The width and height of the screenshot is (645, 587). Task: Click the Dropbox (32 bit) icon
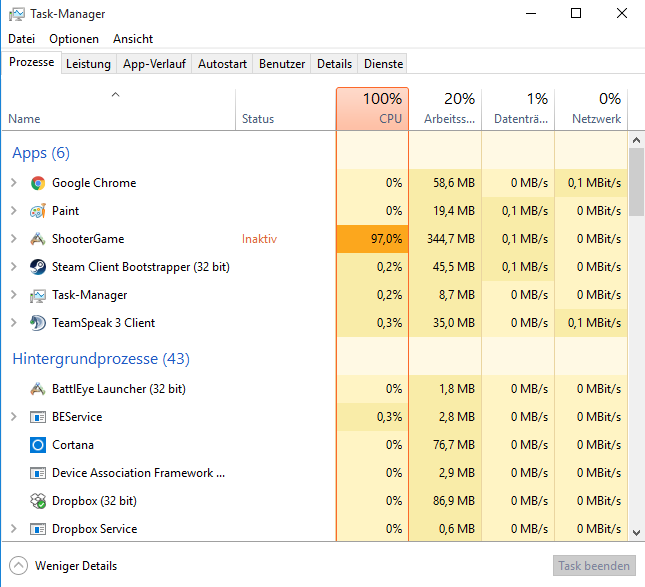[x=38, y=501]
